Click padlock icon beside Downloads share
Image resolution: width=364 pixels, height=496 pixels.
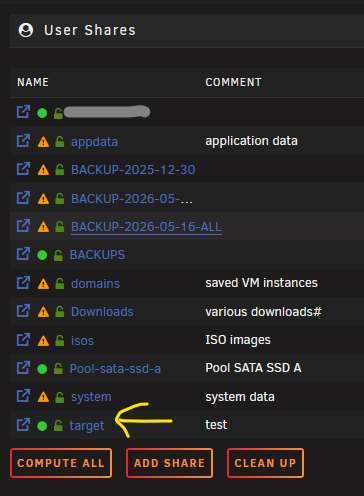(60, 312)
